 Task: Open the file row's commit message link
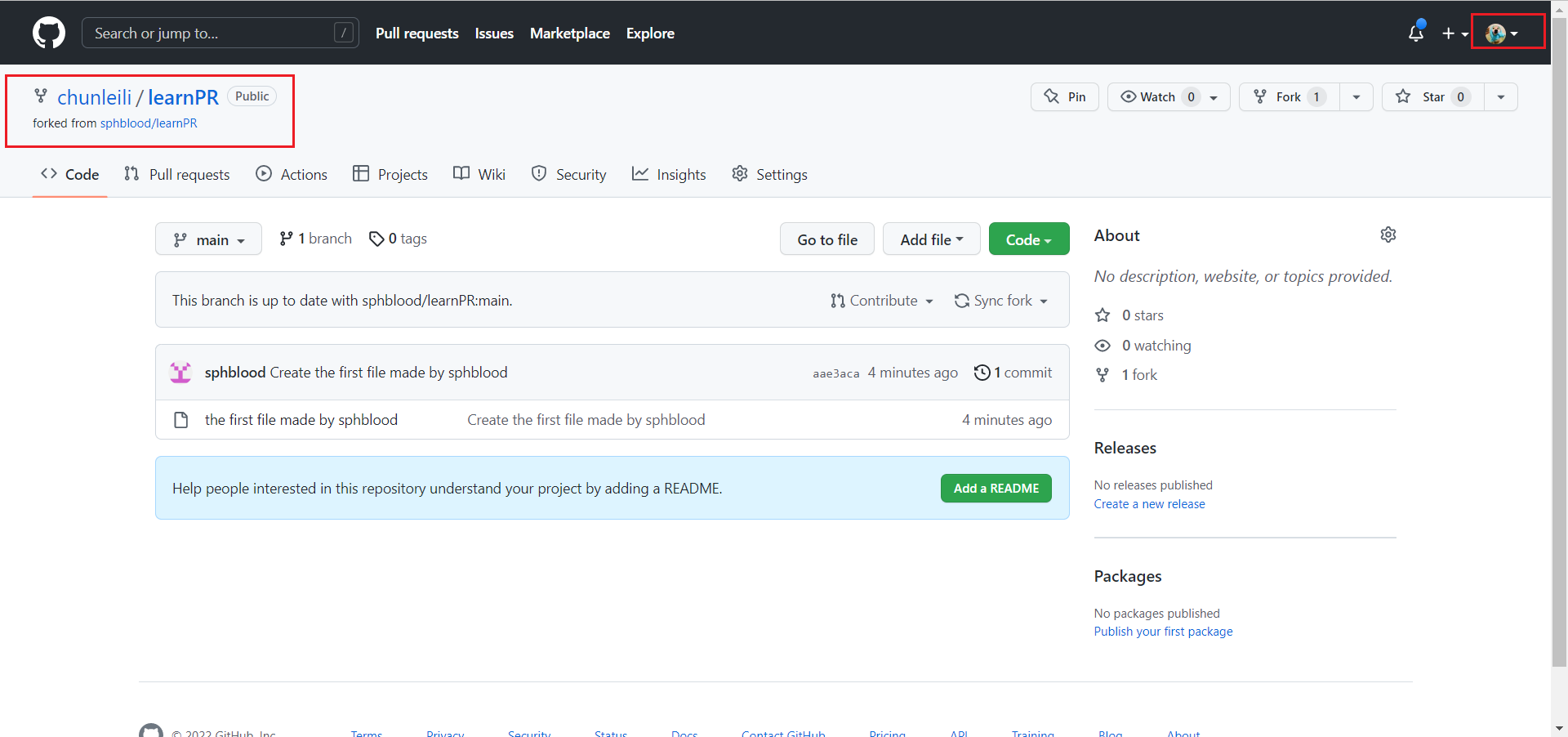pyautogui.click(x=586, y=420)
